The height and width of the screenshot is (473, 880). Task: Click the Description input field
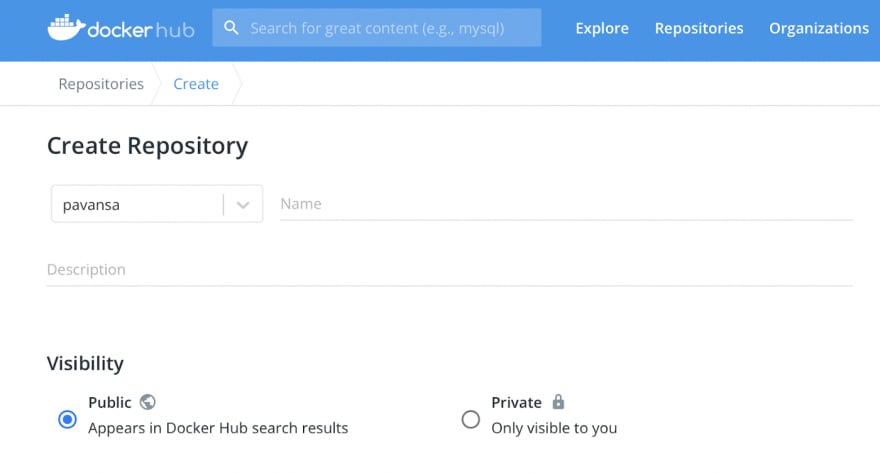pyautogui.click(x=450, y=270)
